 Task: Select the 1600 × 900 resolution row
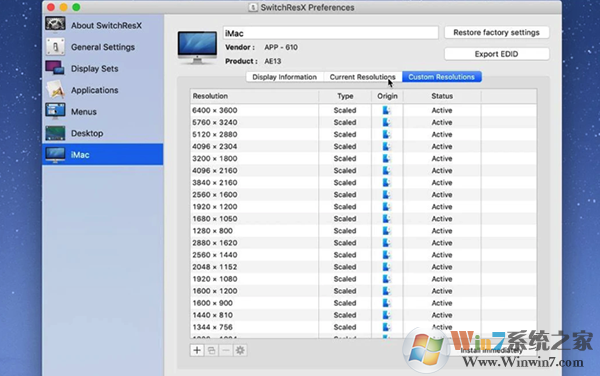(x=364, y=303)
